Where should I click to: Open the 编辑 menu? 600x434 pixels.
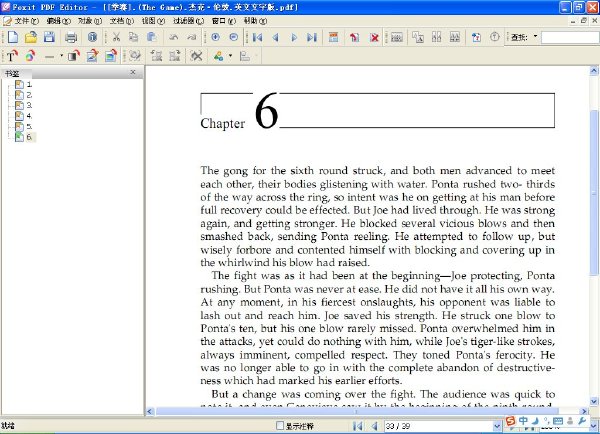pos(58,21)
